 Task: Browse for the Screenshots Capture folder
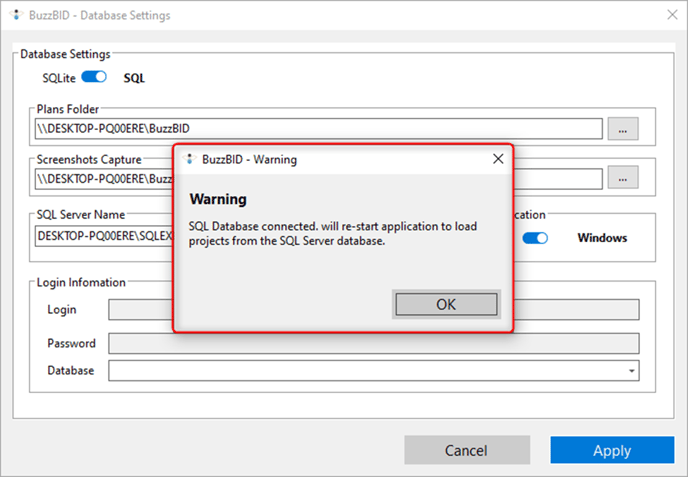[623, 178]
